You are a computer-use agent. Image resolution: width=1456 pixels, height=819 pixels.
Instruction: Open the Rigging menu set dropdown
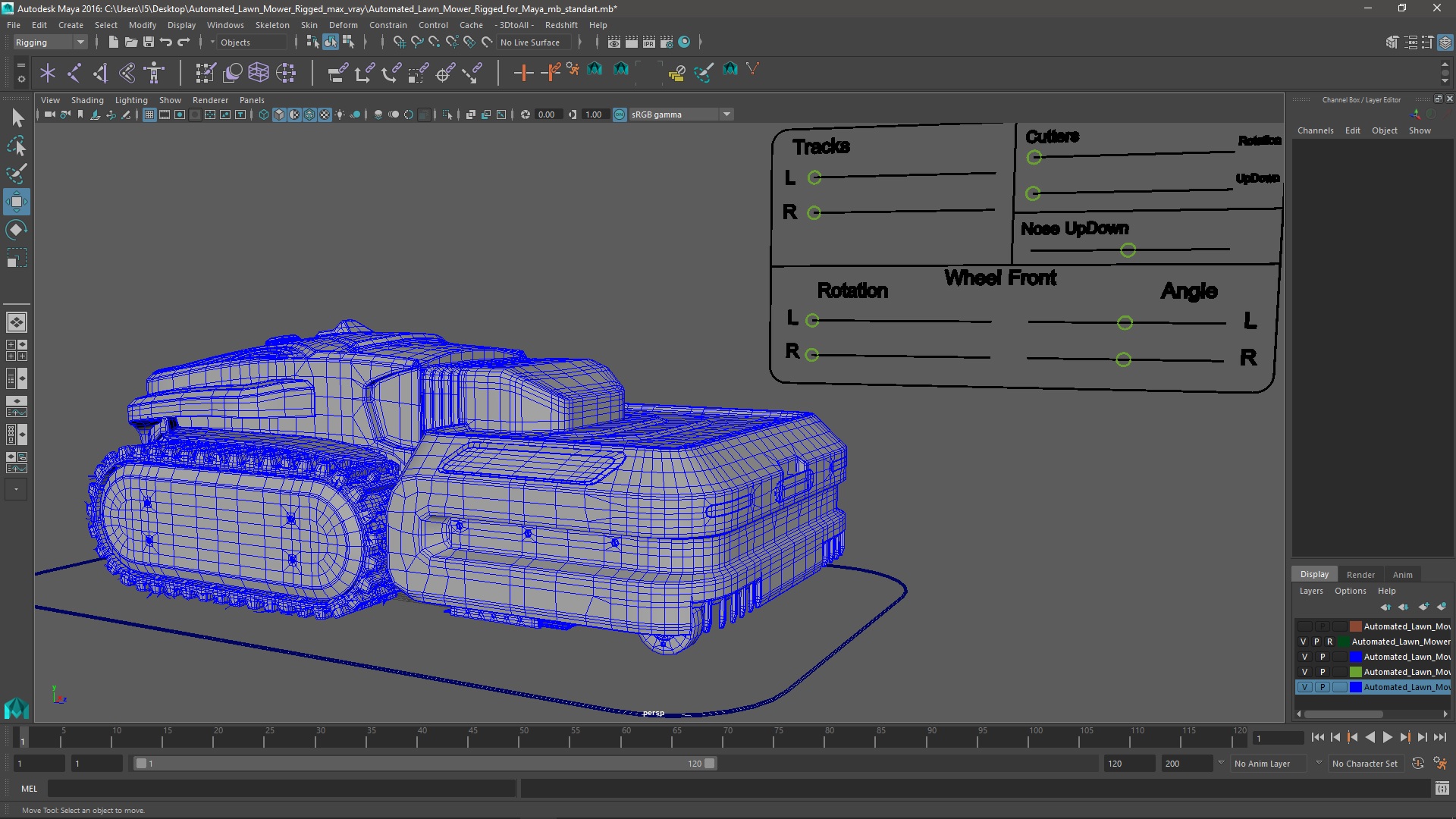(x=50, y=42)
